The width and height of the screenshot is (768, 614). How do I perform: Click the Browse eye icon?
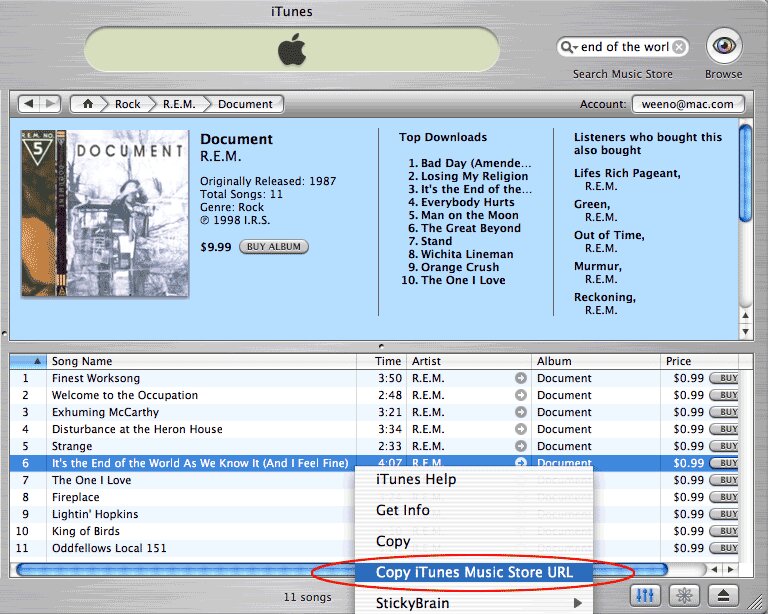[x=724, y=46]
